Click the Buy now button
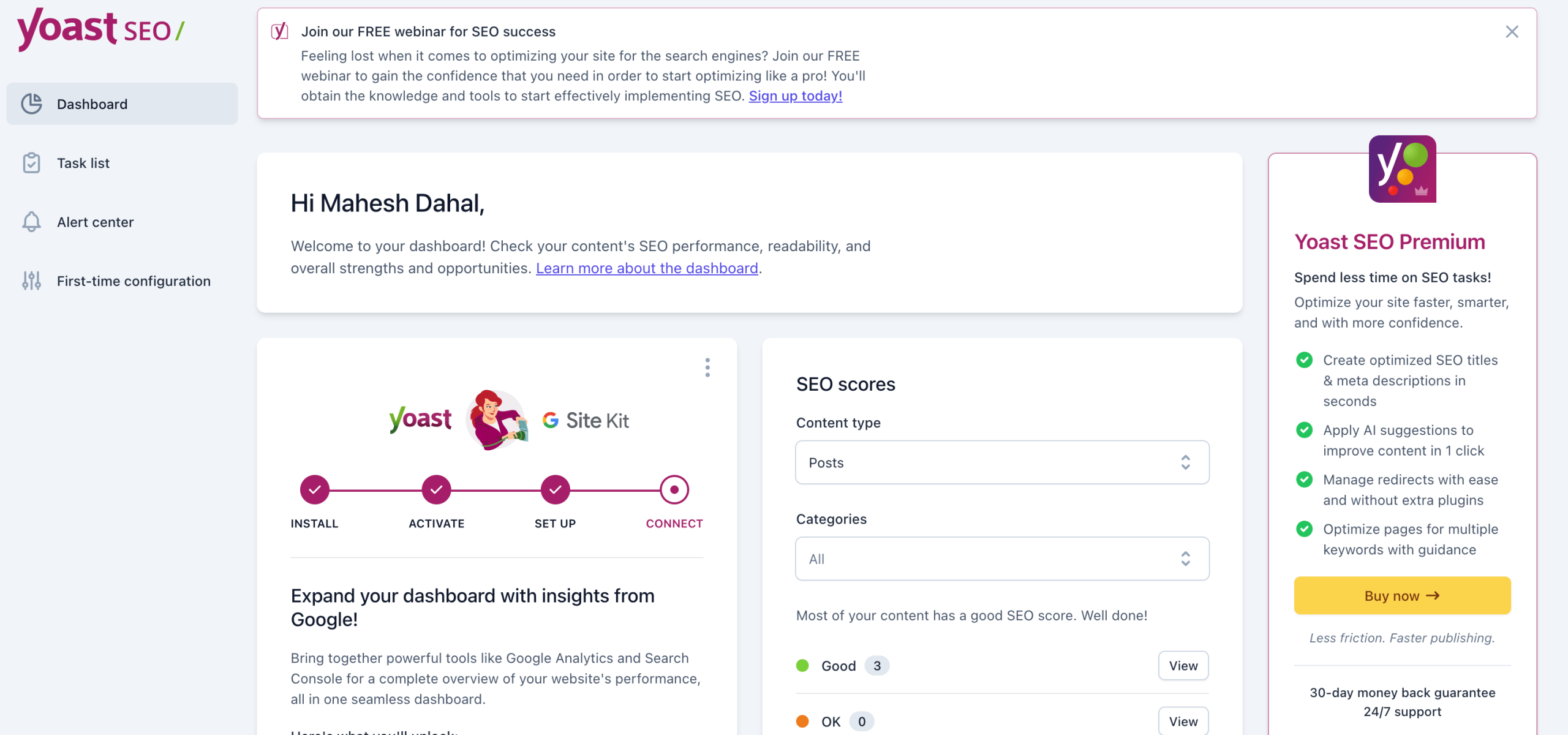Viewport: 1568px width, 735px height. [x=1402, y=595]
